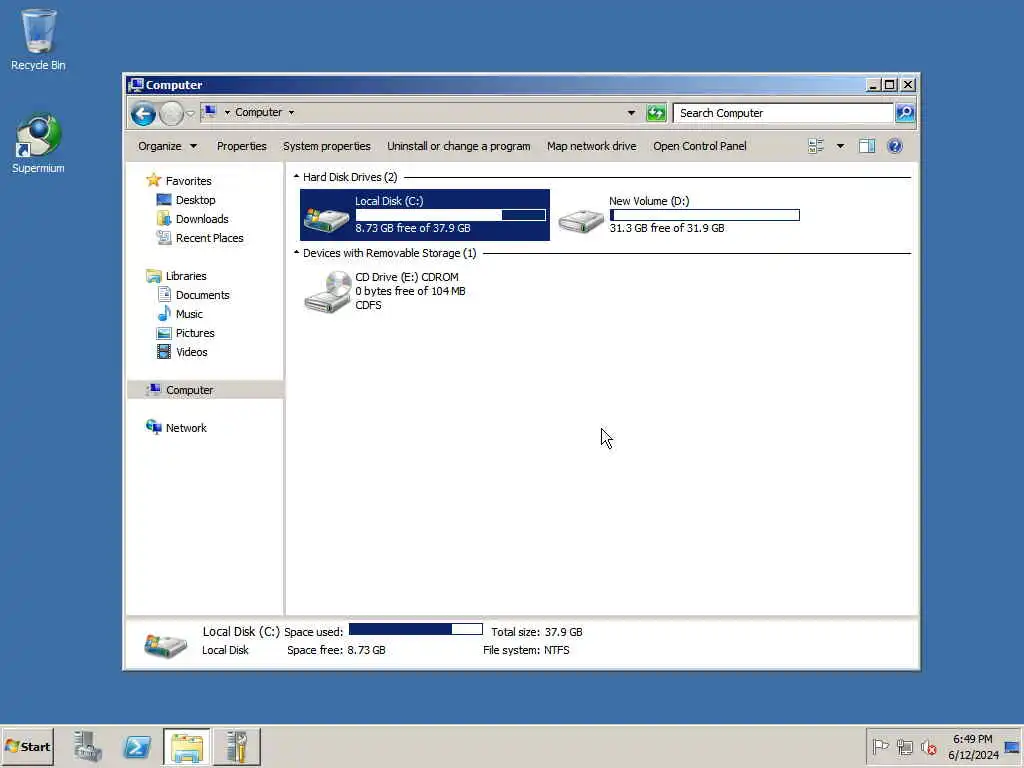Click "Total size: 37.9 GB" in details pane
This screenshot has width=1024, height=768.
[x=537, y=632]
